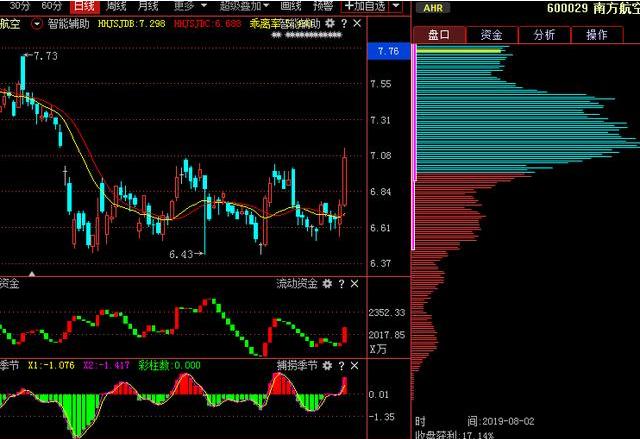Viewport: 640px width, 439px height.
Task: Close the 捕捞季节 indicator panel
Action: click(x=354, y=366)
